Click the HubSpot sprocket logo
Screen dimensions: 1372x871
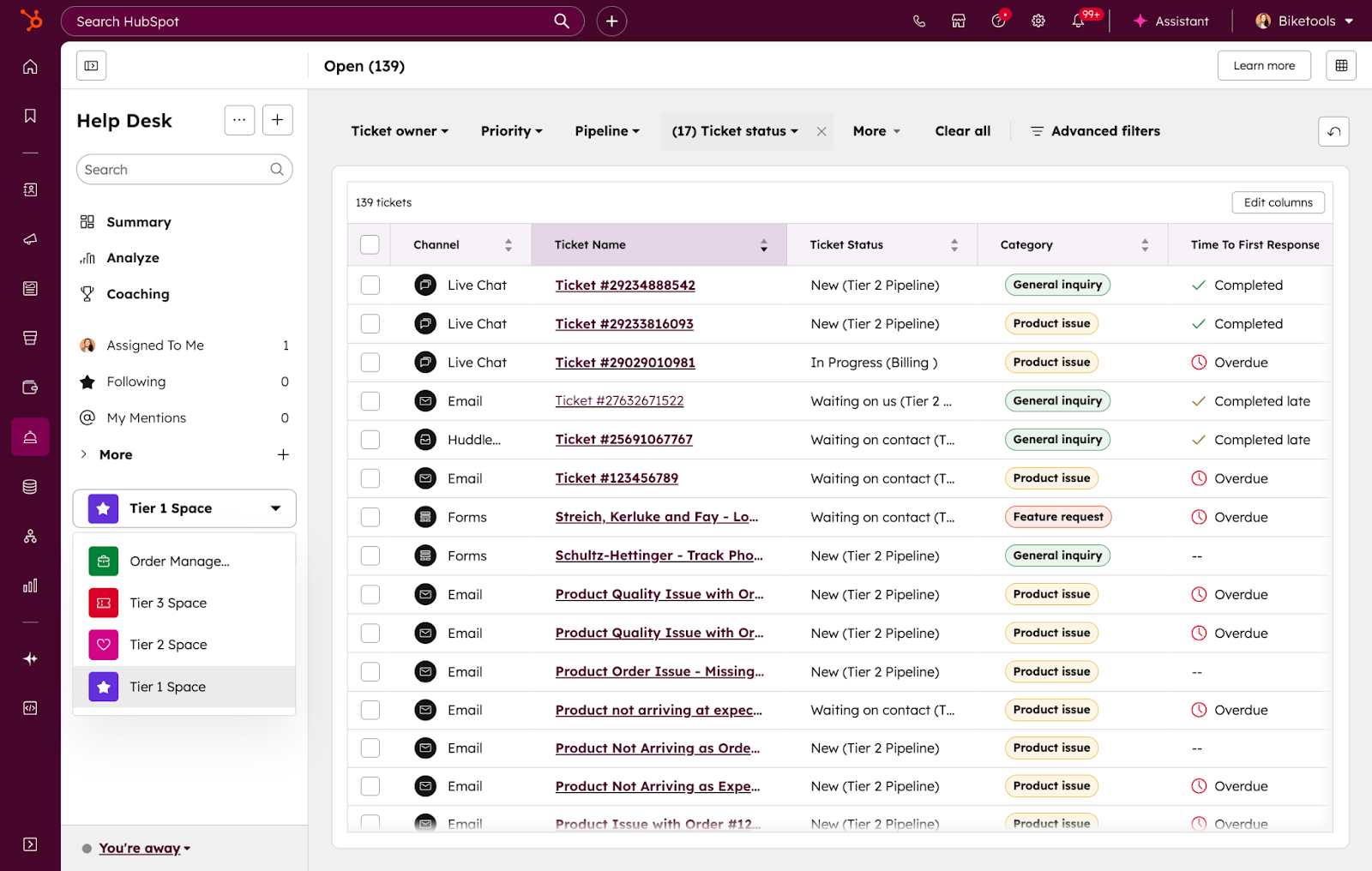pyautogui.click(x=31, y=20)
